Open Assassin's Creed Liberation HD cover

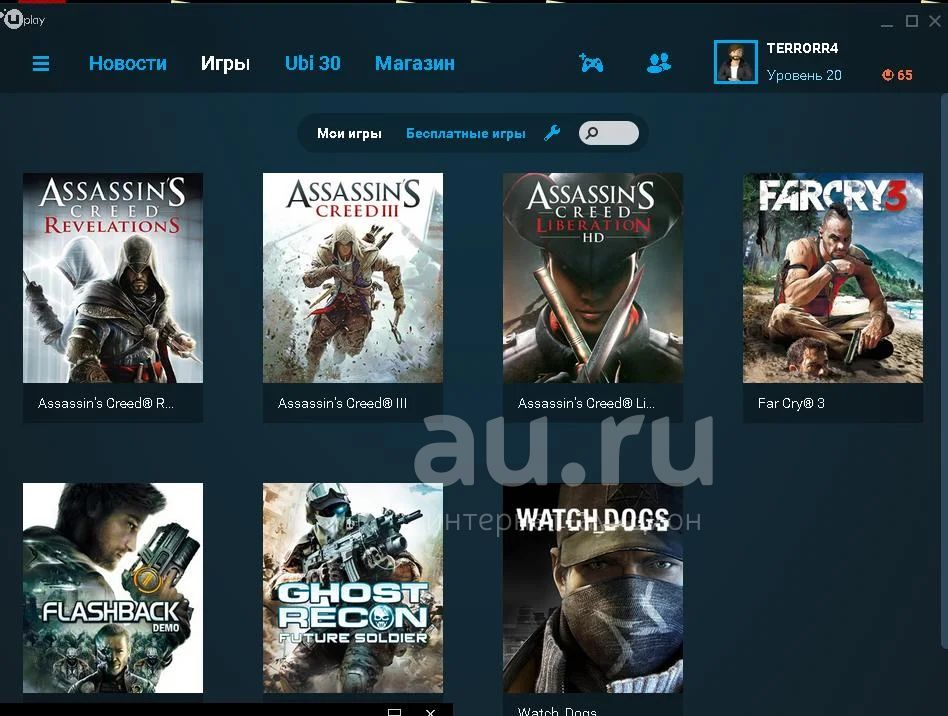coord(592,278)
